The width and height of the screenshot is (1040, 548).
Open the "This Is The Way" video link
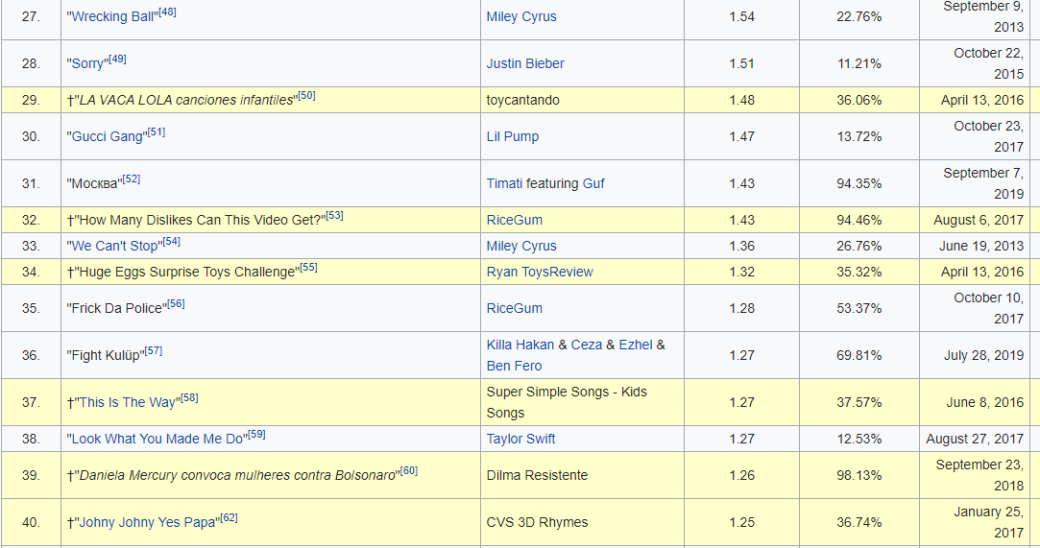coord(127,403)
